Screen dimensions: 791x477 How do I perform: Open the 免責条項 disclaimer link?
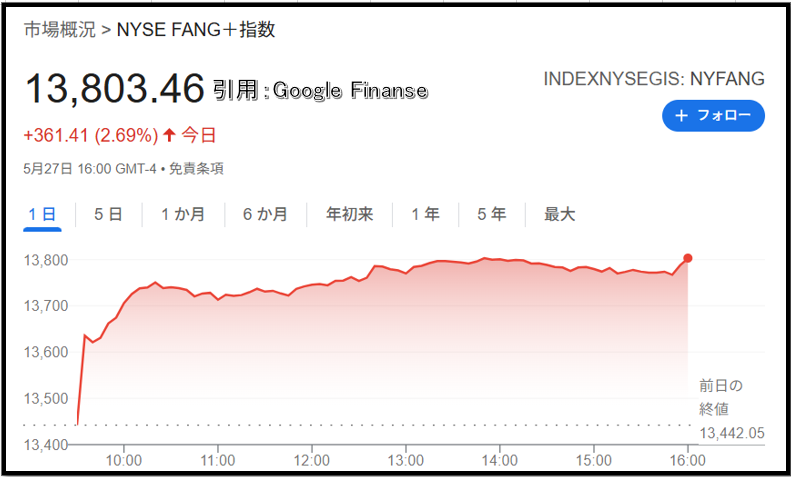196,168
